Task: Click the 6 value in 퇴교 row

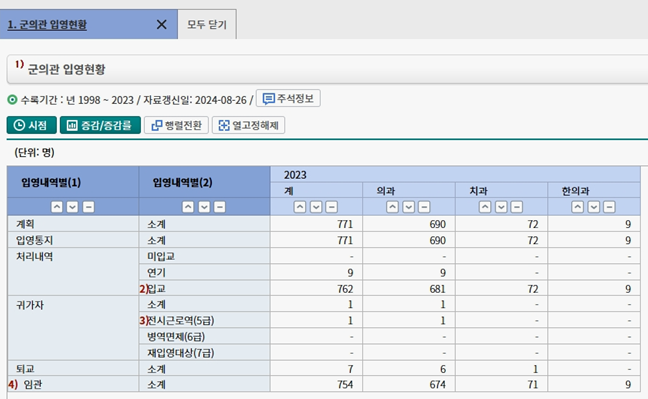Action: tap(443, 369)
